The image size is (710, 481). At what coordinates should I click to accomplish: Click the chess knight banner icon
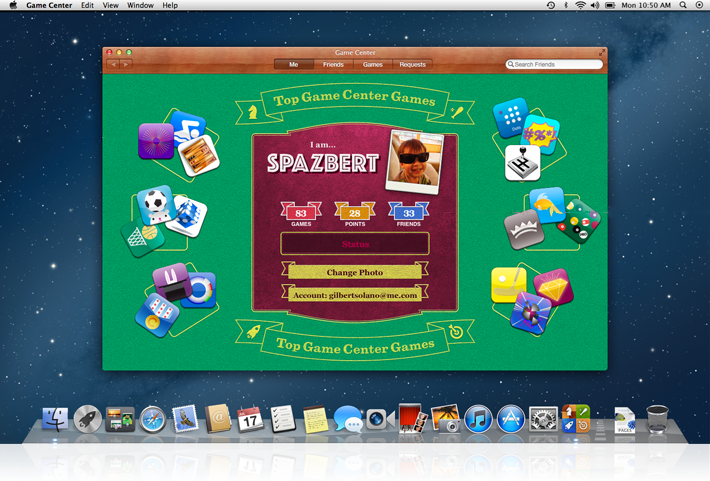[x=253, y=112]
